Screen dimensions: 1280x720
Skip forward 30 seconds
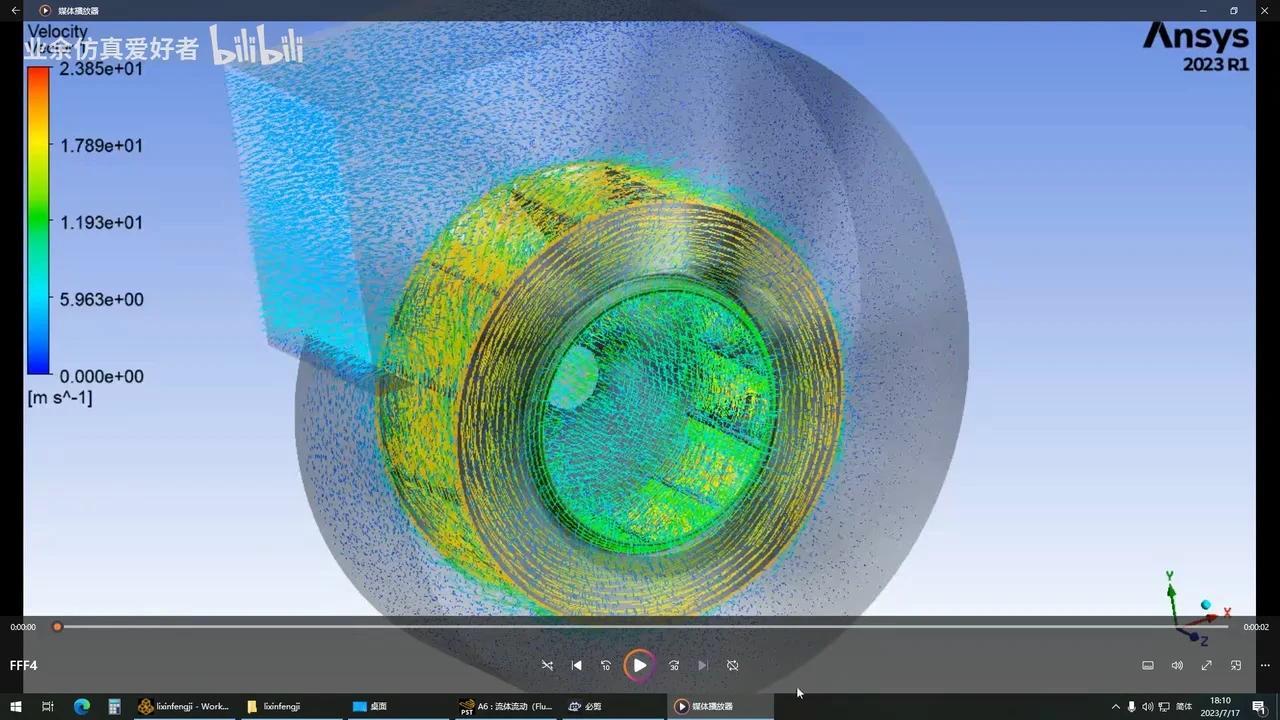click(674, 665)
